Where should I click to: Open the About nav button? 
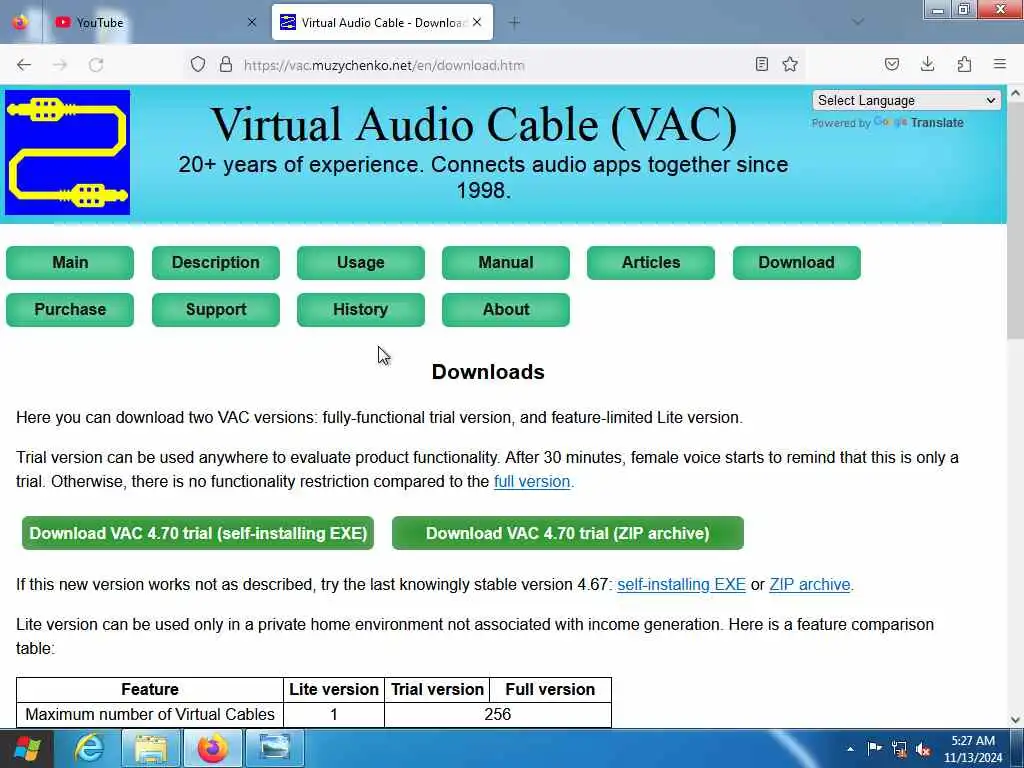click(505, 310)
